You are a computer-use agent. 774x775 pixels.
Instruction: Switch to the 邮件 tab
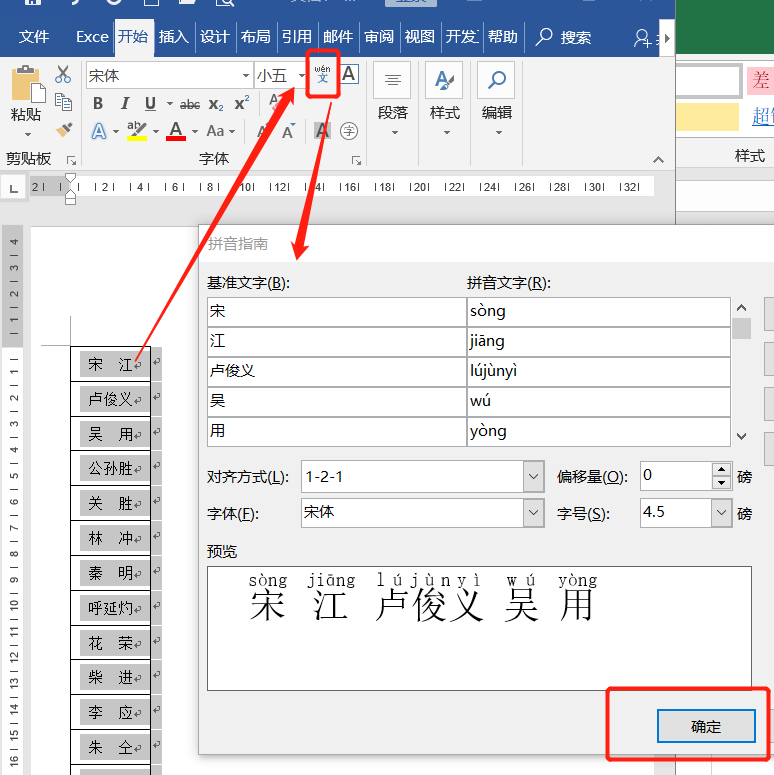coord(338,37)
